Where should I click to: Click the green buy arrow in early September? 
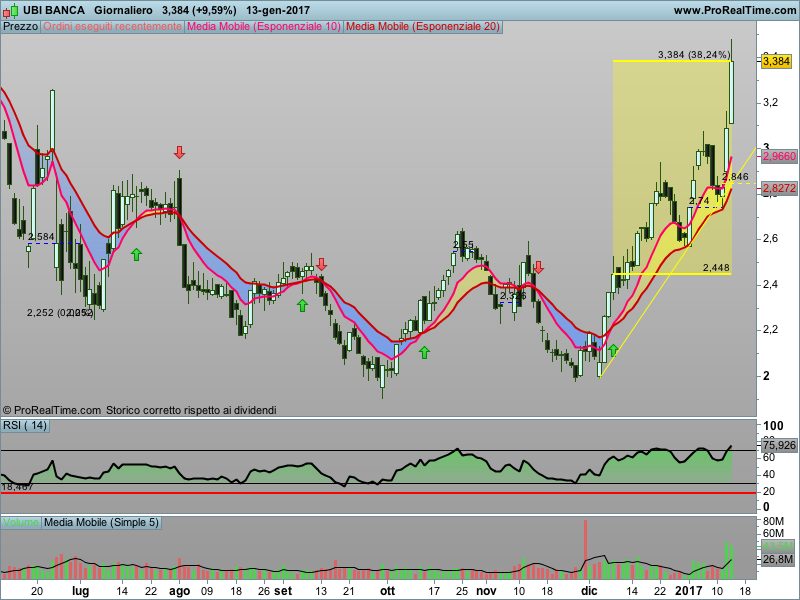pos(303,306)
